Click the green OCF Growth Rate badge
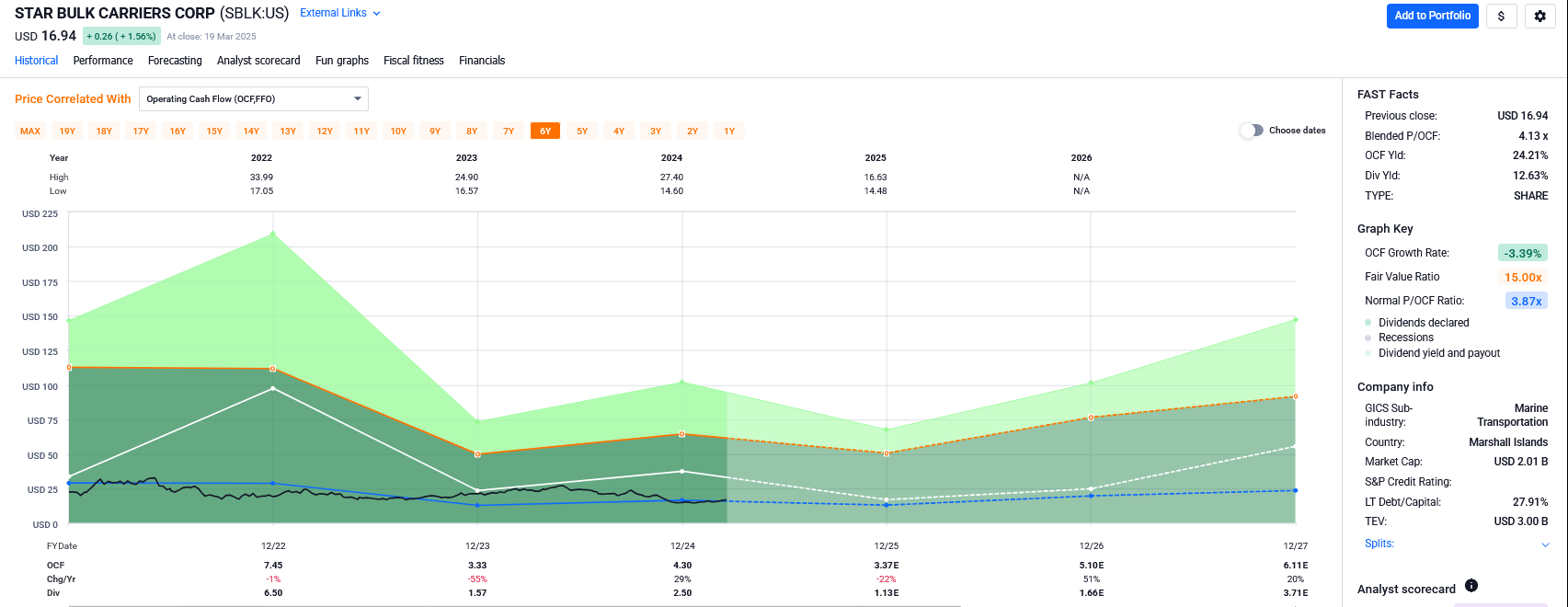This screenshot has height=607, width=1568. coord(1522,253)
